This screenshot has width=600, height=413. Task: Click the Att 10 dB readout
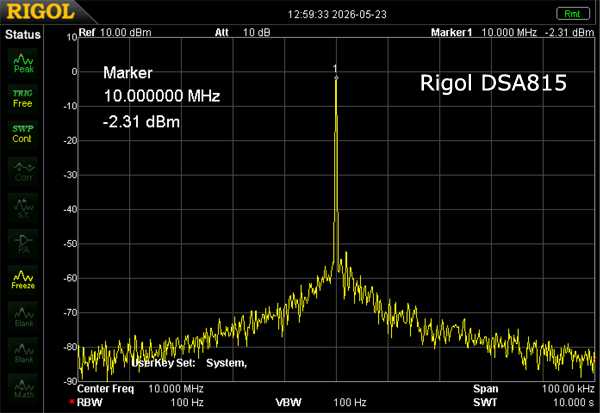(x=243, y=33)
